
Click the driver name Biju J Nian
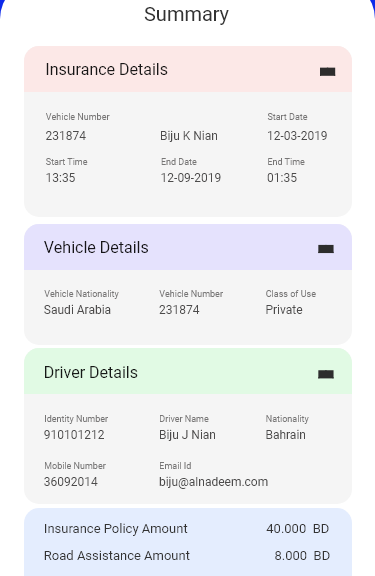(x=187, y=435)
